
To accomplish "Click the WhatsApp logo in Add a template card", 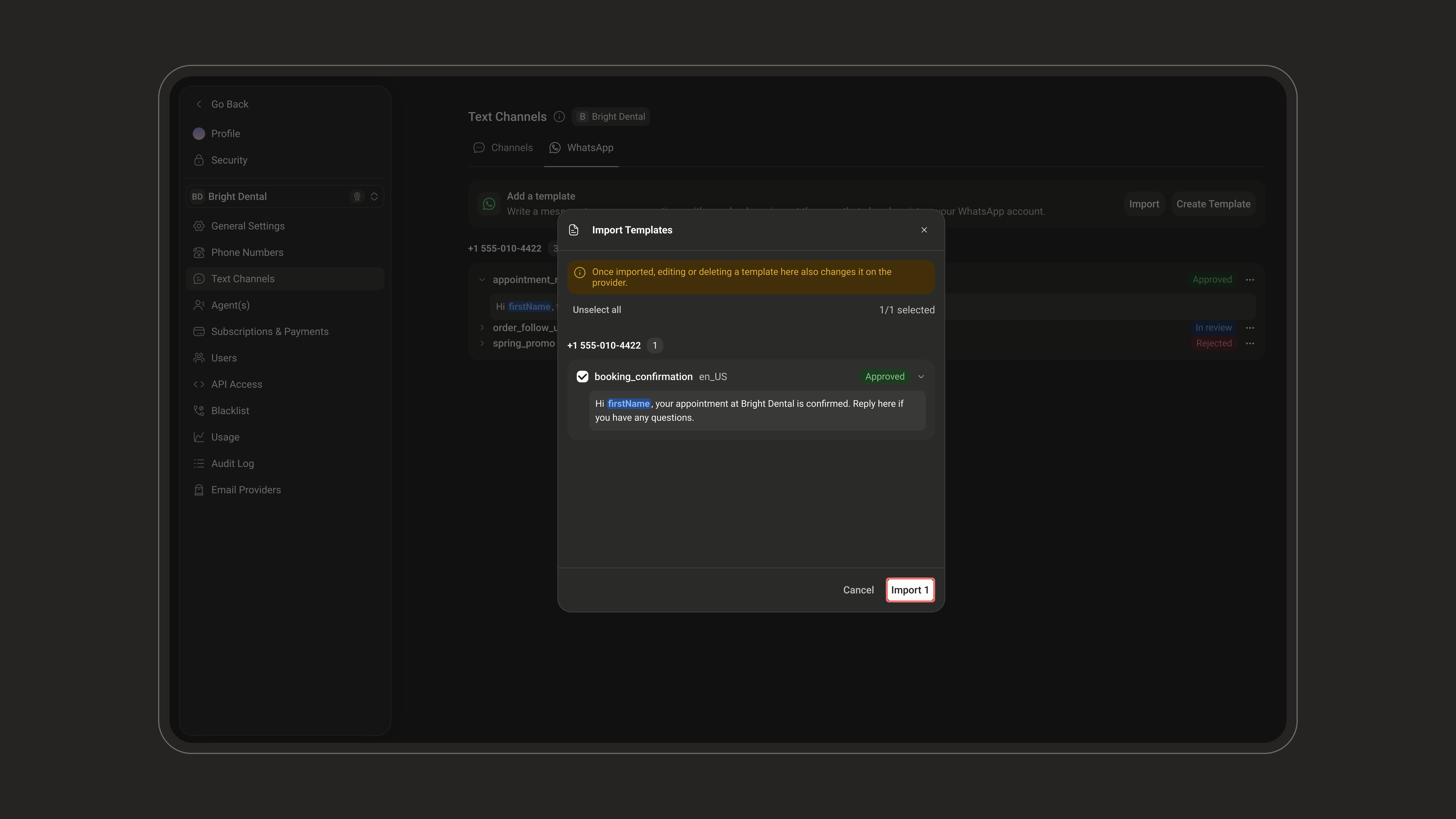I will 489,204.
